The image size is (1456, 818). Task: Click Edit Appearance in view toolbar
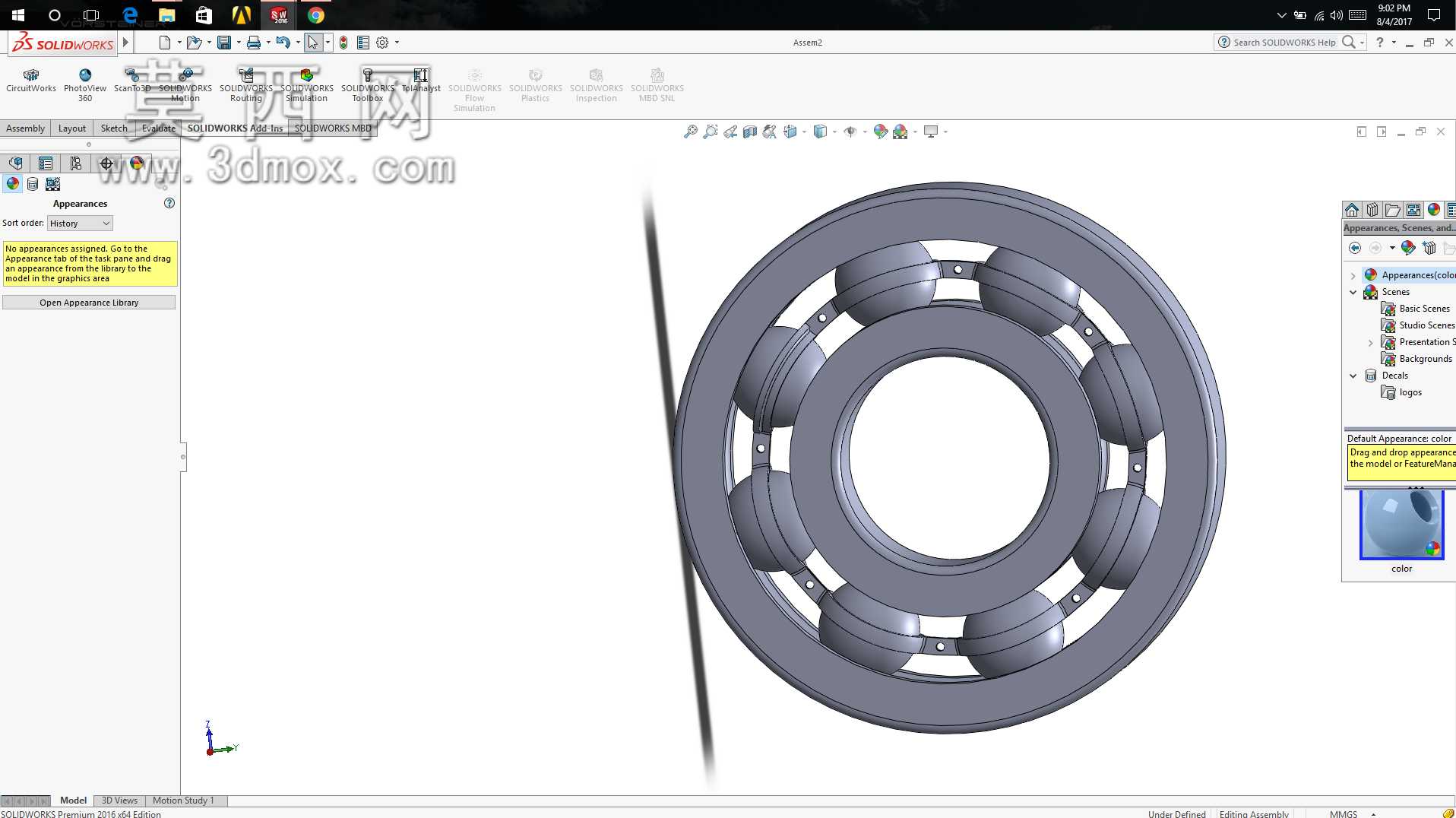pyautogui.click(x=881, y=132)
